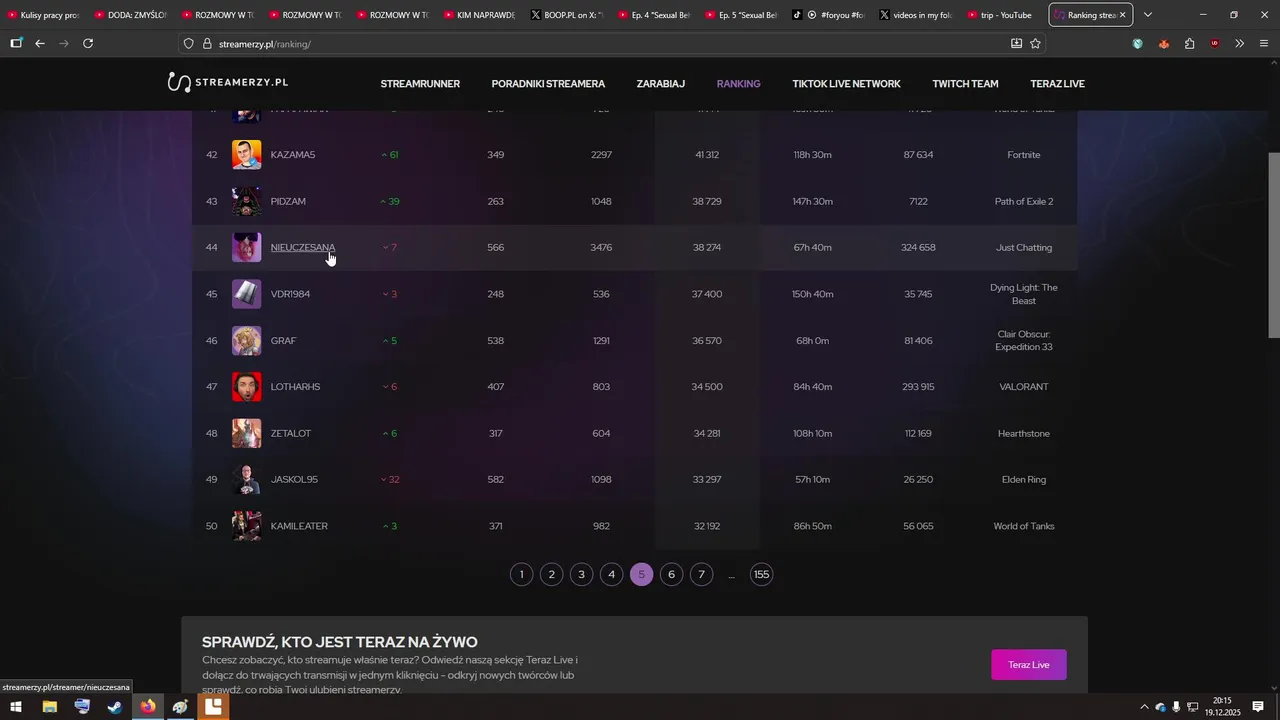Go to ranking page 1
1280x720 pixels.
[521, 574]
